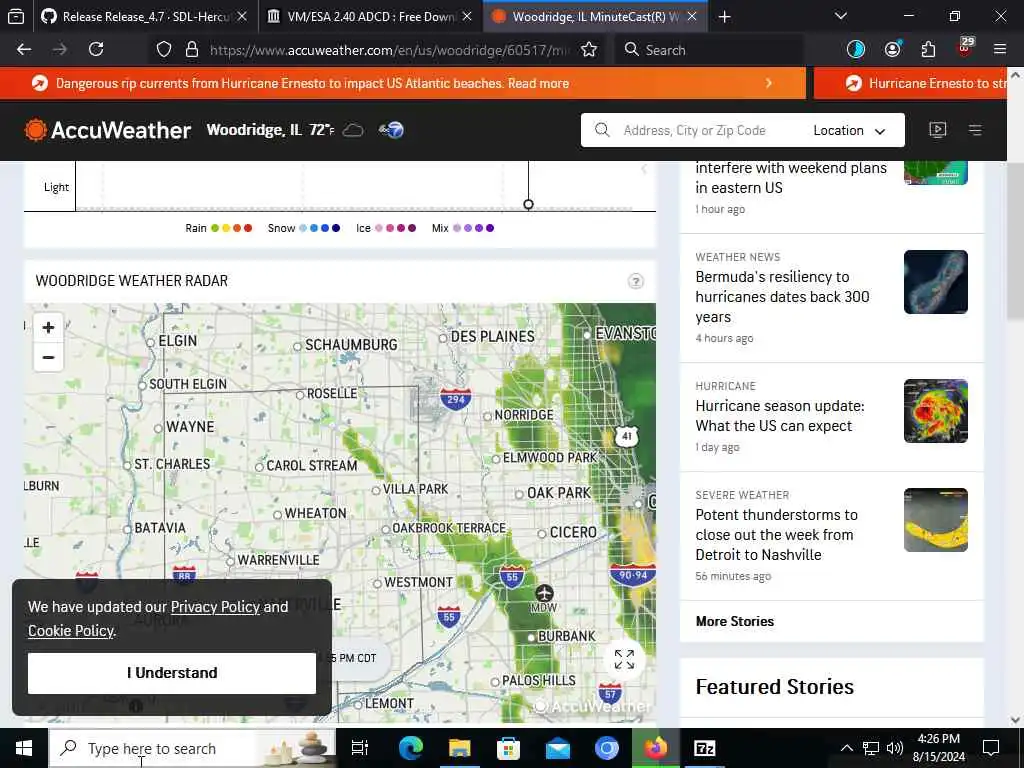Click the browser URL address bar
This screenshot has height=768, width=1024.
[x=389, y=50]
